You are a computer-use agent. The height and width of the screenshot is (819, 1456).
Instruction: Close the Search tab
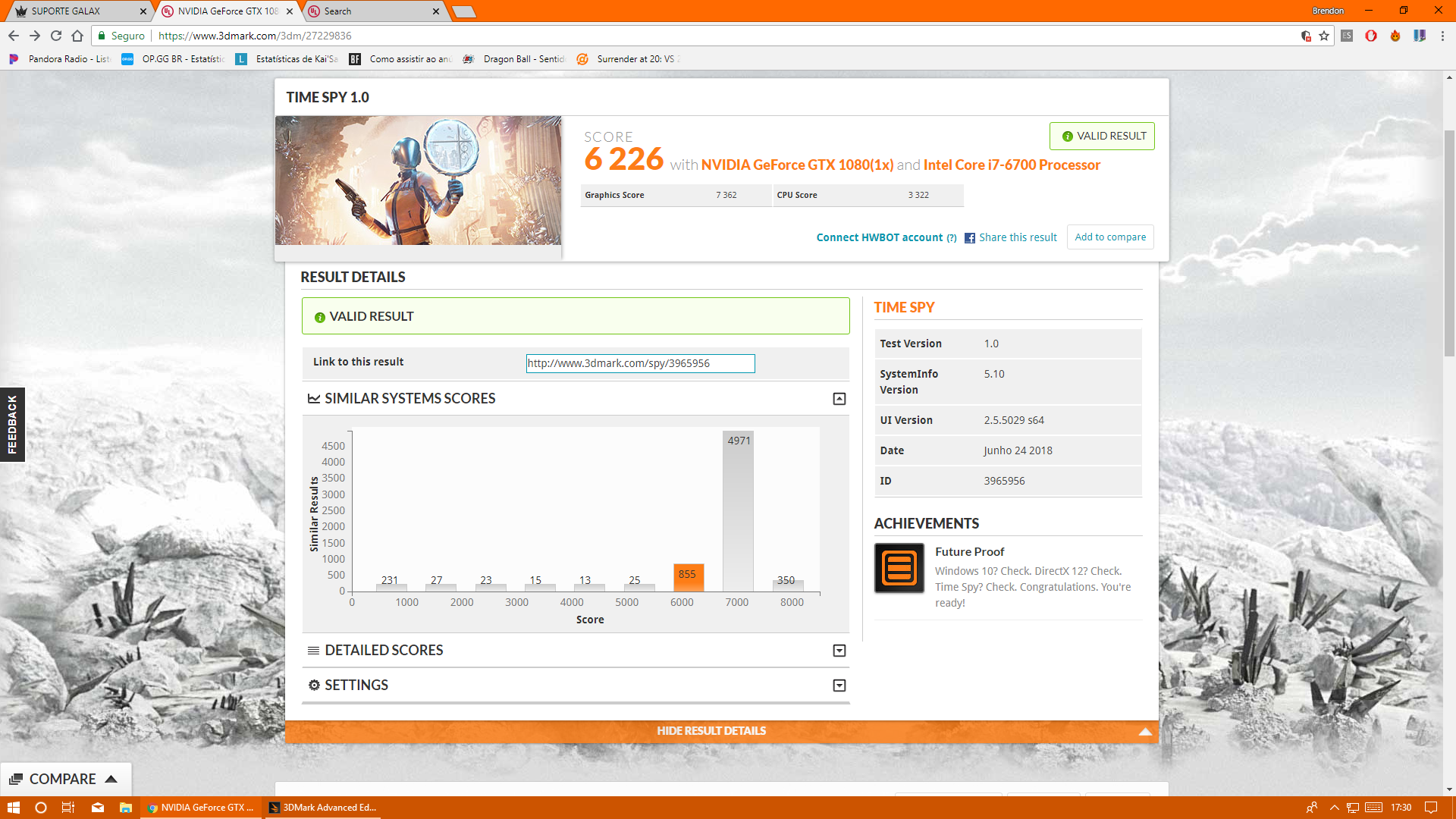(435, 11)
